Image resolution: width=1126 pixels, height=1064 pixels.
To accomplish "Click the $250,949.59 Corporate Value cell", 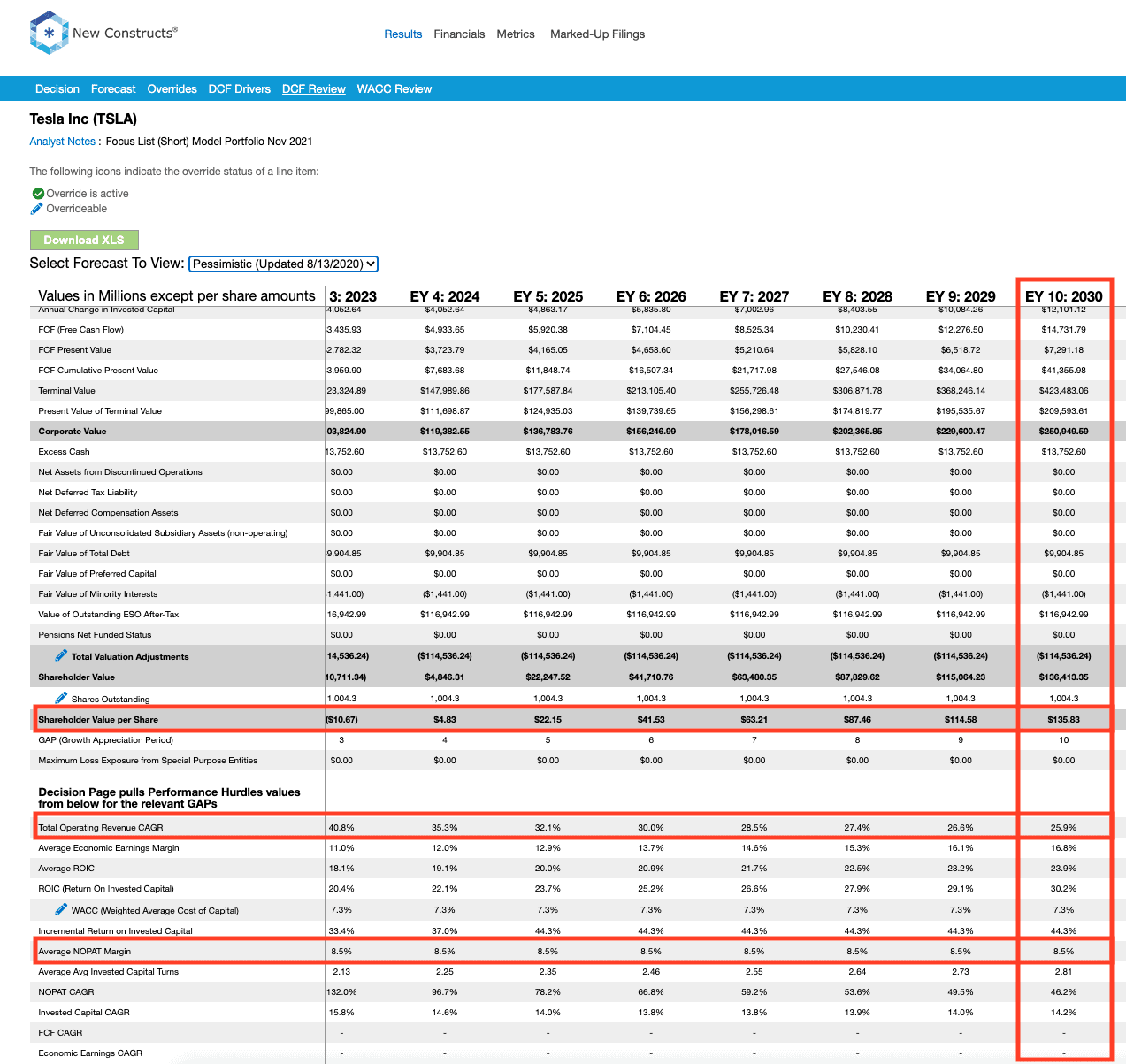I will [x=1064, y=432].
